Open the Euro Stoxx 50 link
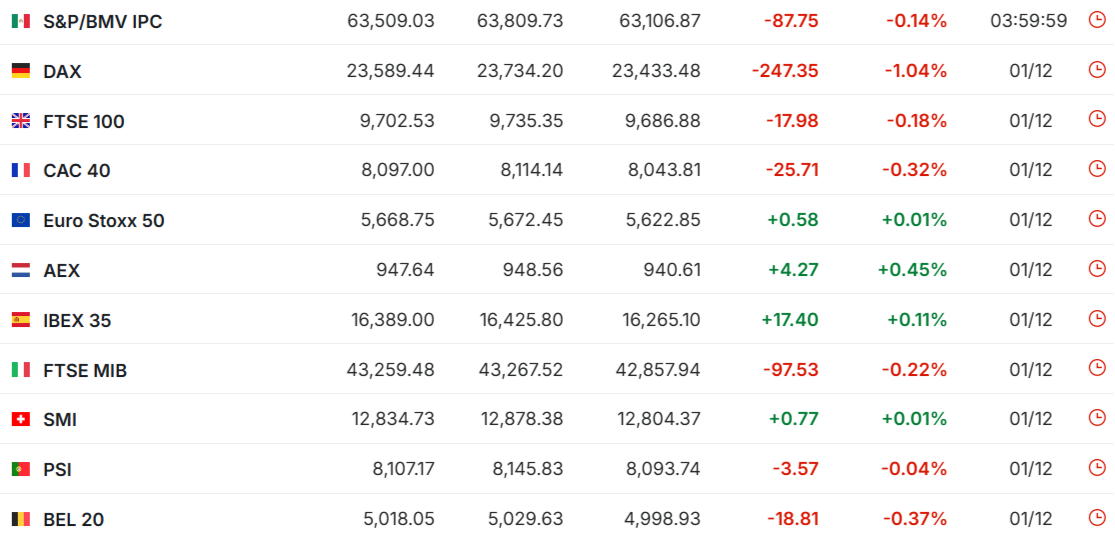This screenshot has width=1115, height=537. tap(104, 220)
